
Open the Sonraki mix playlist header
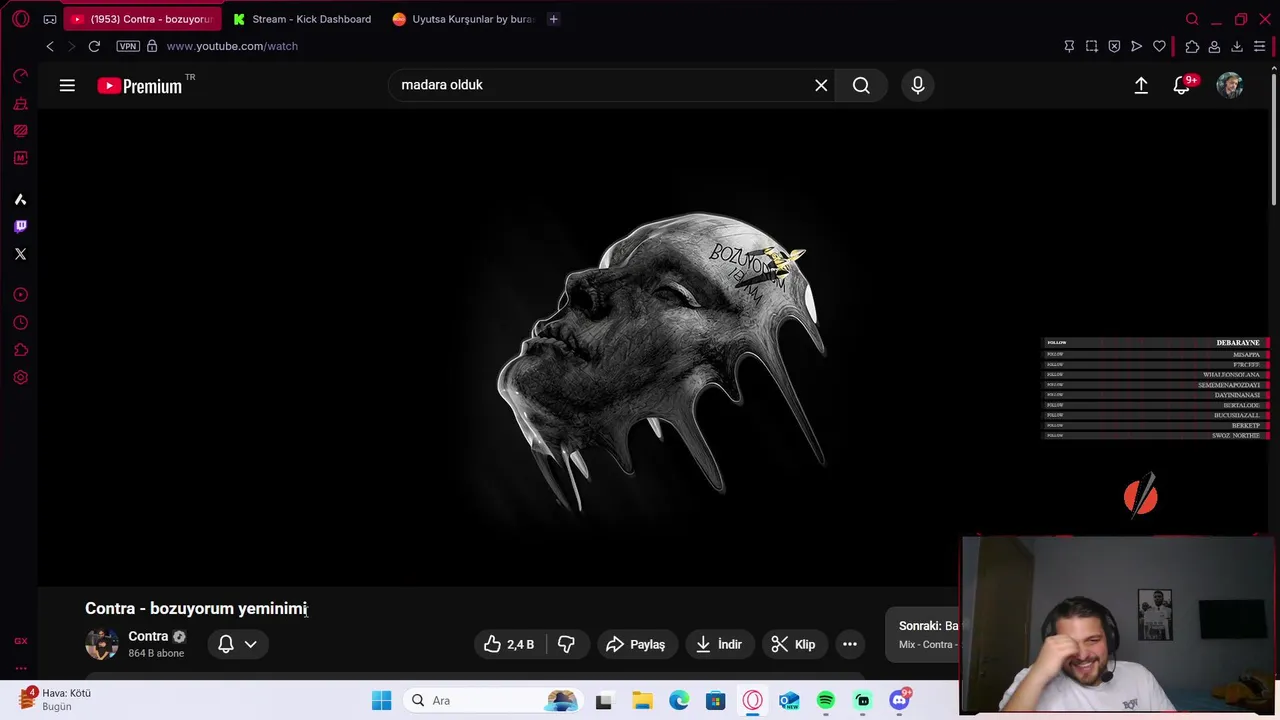923,634
